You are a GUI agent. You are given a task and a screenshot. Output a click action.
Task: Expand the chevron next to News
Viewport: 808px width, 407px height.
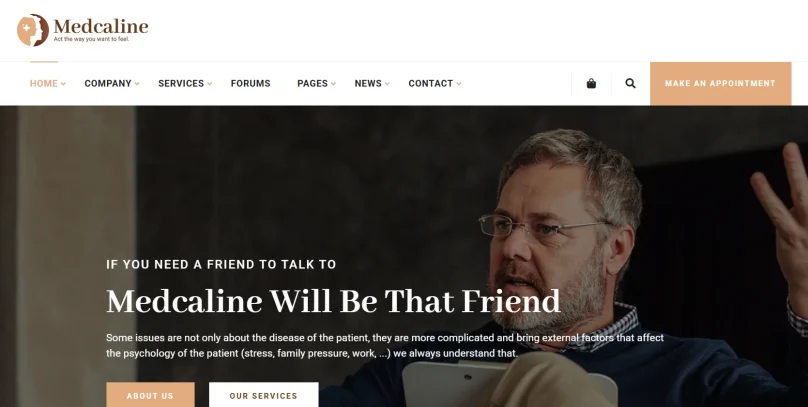pyautogui.click(x=388, y=83)
